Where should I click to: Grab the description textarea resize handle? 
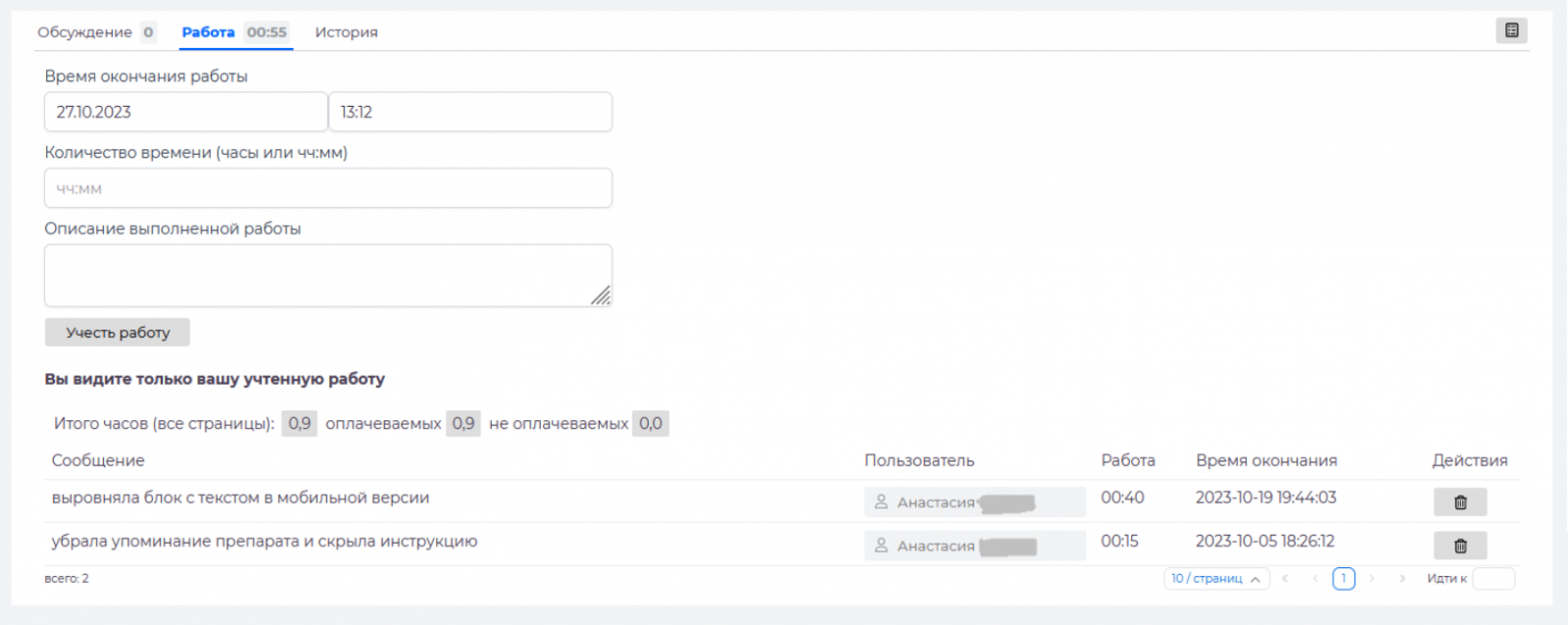(601, 296)
